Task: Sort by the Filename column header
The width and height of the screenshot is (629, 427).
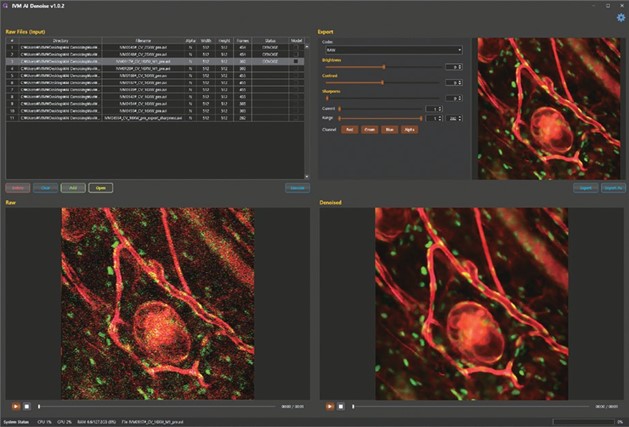Action: [142, 40]
